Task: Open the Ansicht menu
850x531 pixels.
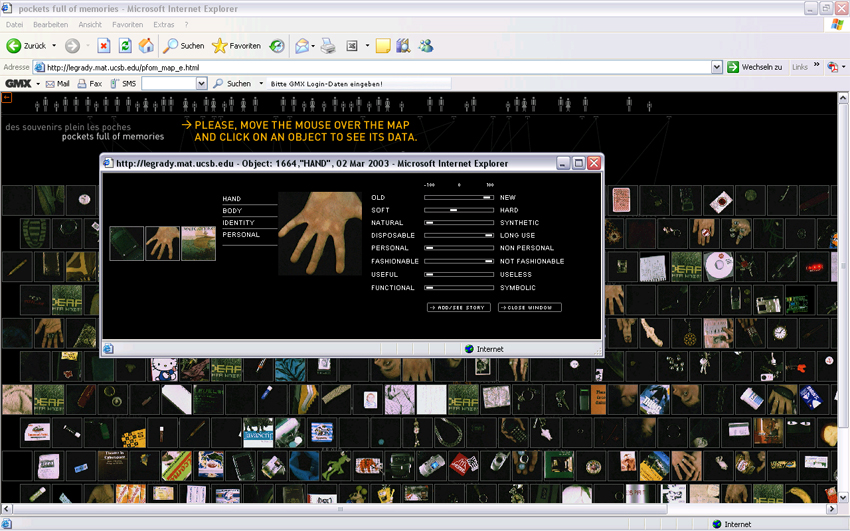Action: point(90,25)
